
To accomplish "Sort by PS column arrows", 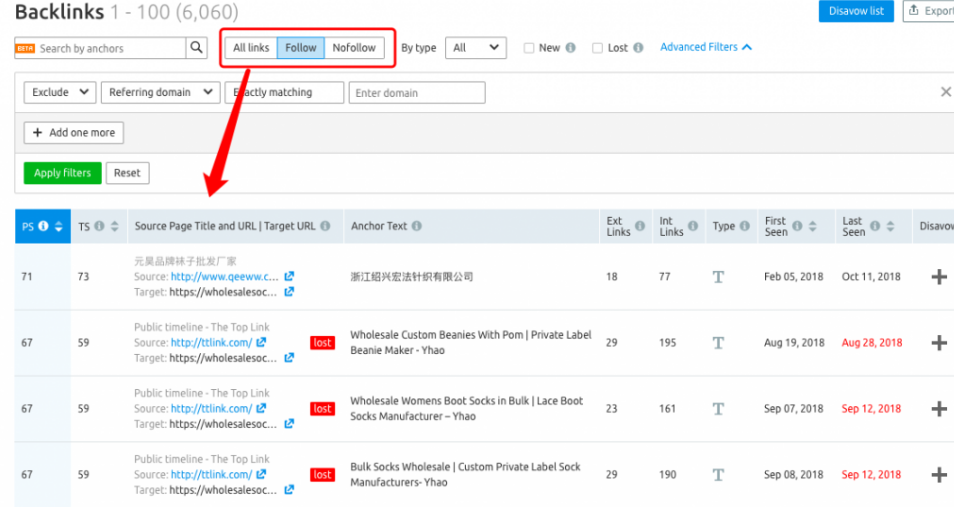I will point(58,226).
